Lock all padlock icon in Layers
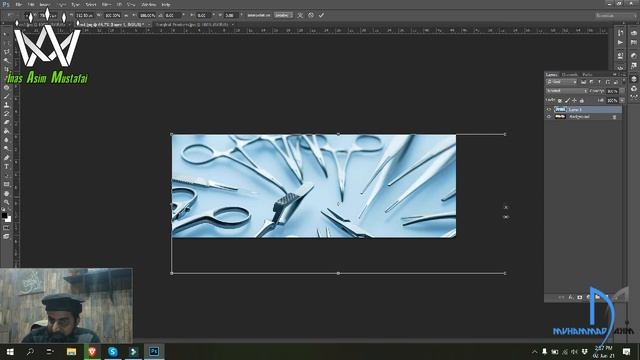The image size is (640, 360). click(582, 100)
